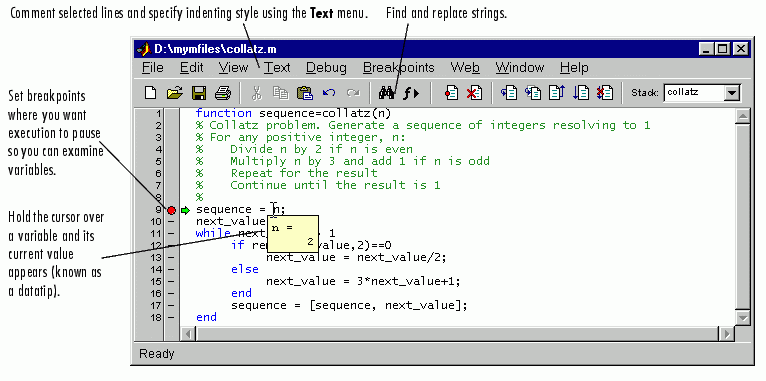
Task: Open the Breakpoints menu
Action: click(x=398, y=67)
